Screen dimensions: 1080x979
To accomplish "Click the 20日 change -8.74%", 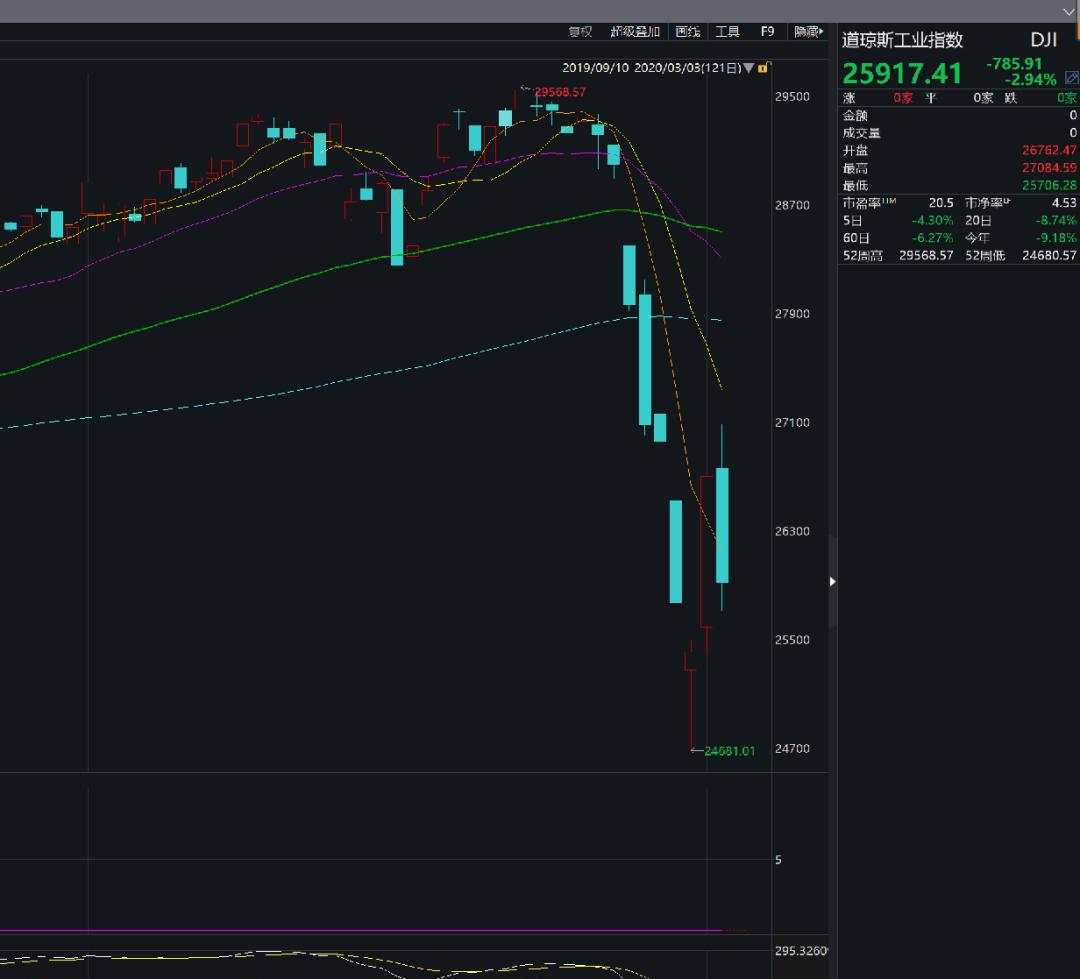I will point(1056,220).
